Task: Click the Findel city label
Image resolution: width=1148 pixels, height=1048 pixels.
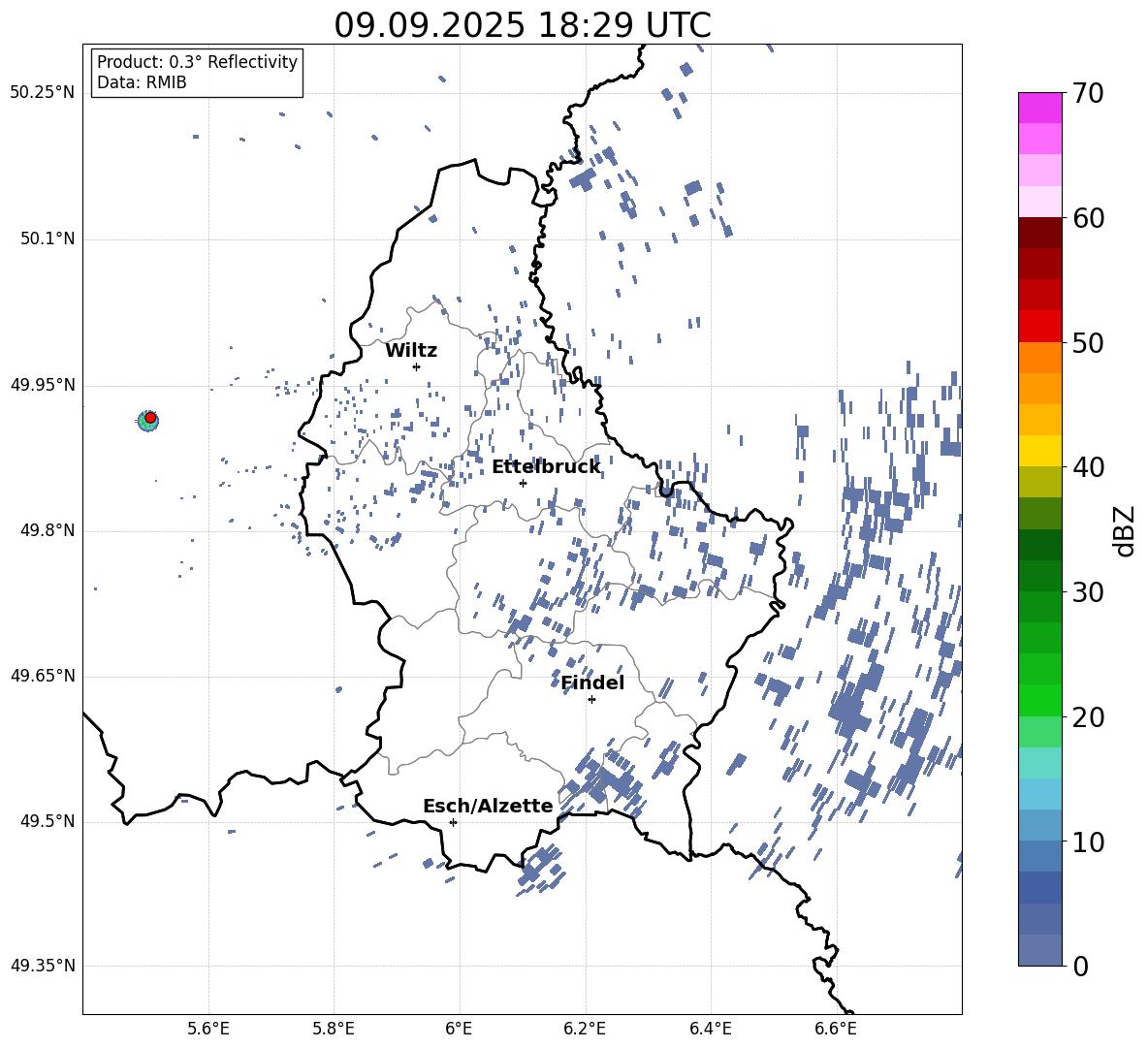Action: [592, 683]
